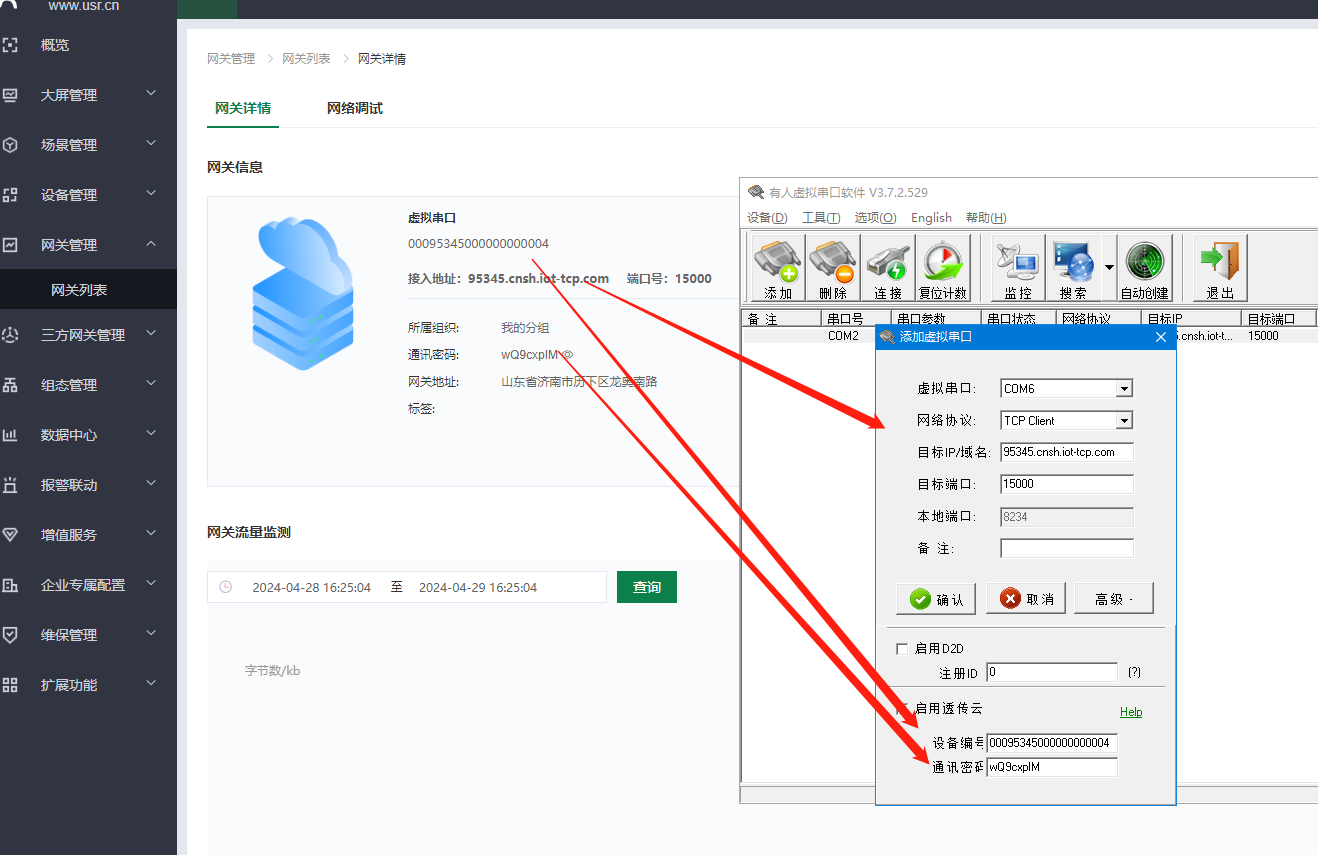The image size is (1318, 855).
Task: Open the 设备(D) menu
Action: pyautogui.click(x=767, y=218)
